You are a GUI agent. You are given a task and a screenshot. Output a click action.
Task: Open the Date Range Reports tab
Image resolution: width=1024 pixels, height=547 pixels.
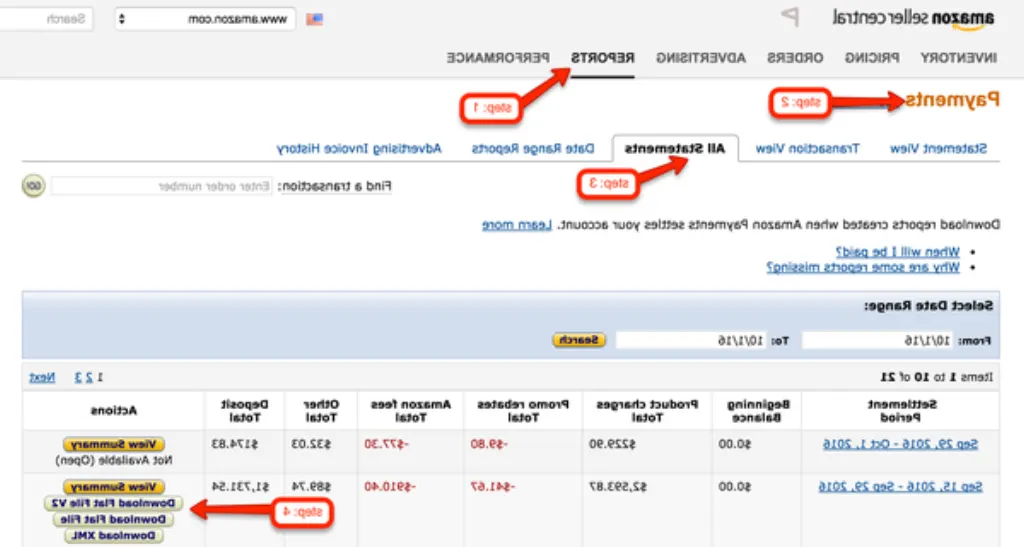tap(533, 149)
